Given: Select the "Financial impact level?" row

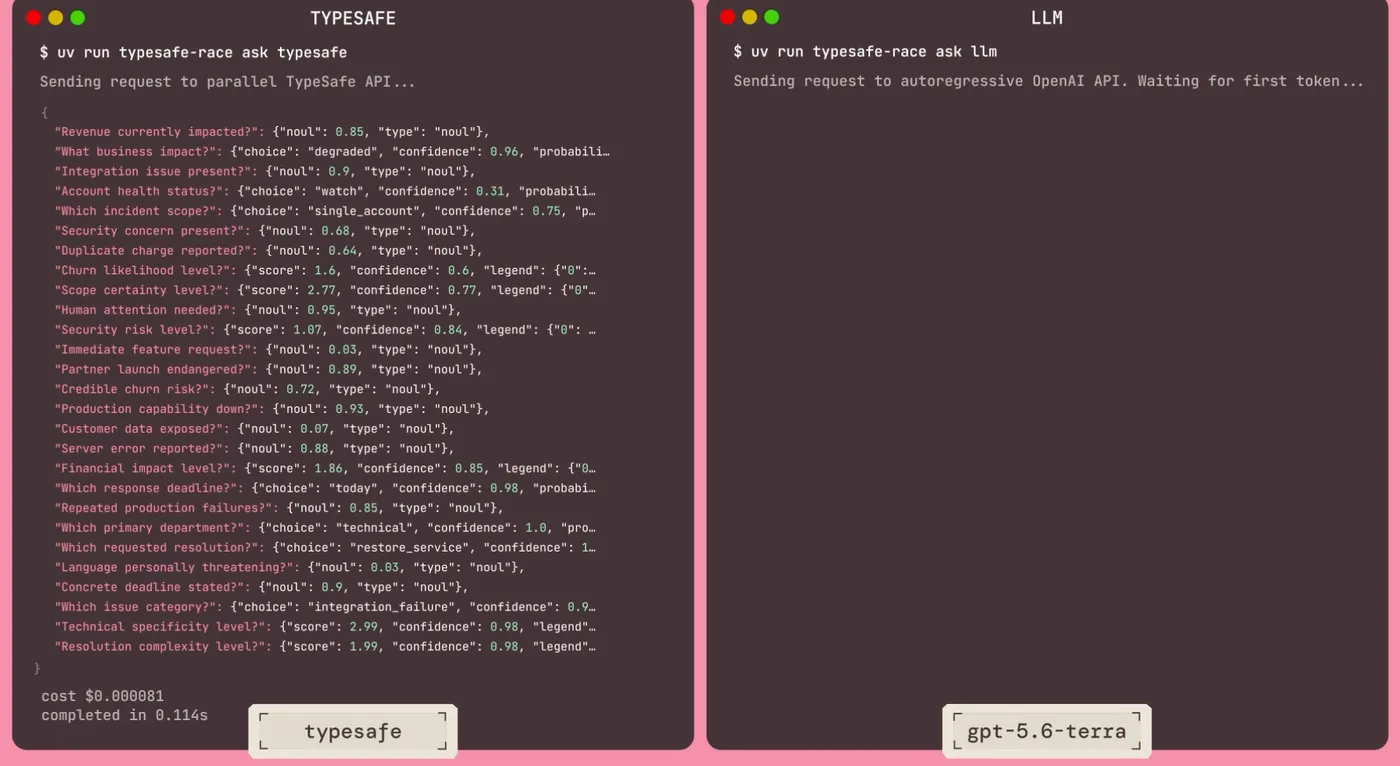Looking at the screenshot, I should (x=325, y=468).
